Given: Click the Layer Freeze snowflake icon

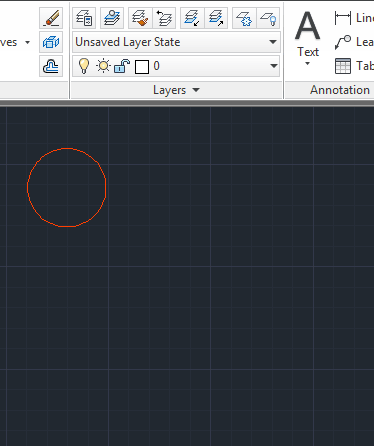Looking at the screenshot, I should click(x=244, y=18).
